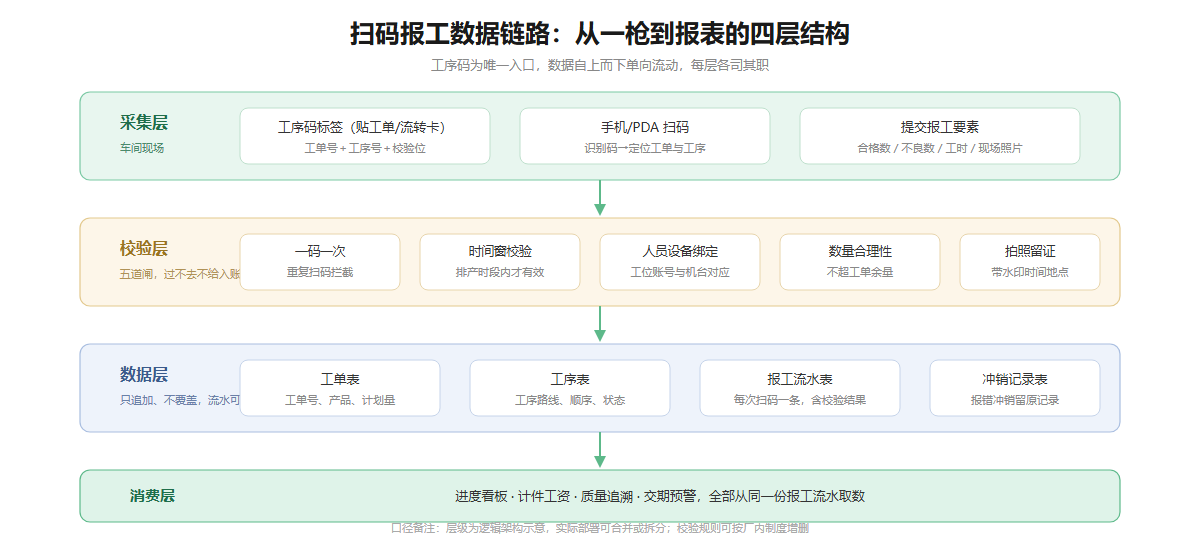
Task: Click the text 带水印时间地点
Action: pyautogui.click(x=1030, y=272)
